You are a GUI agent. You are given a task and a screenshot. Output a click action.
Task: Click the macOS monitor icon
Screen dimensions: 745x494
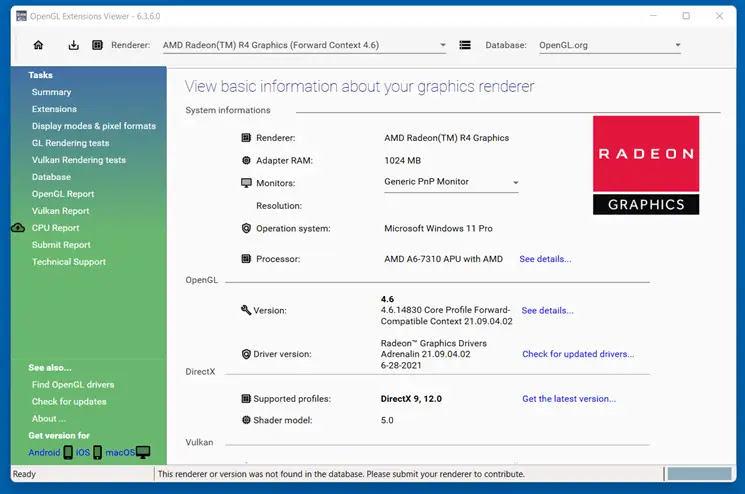143,452
